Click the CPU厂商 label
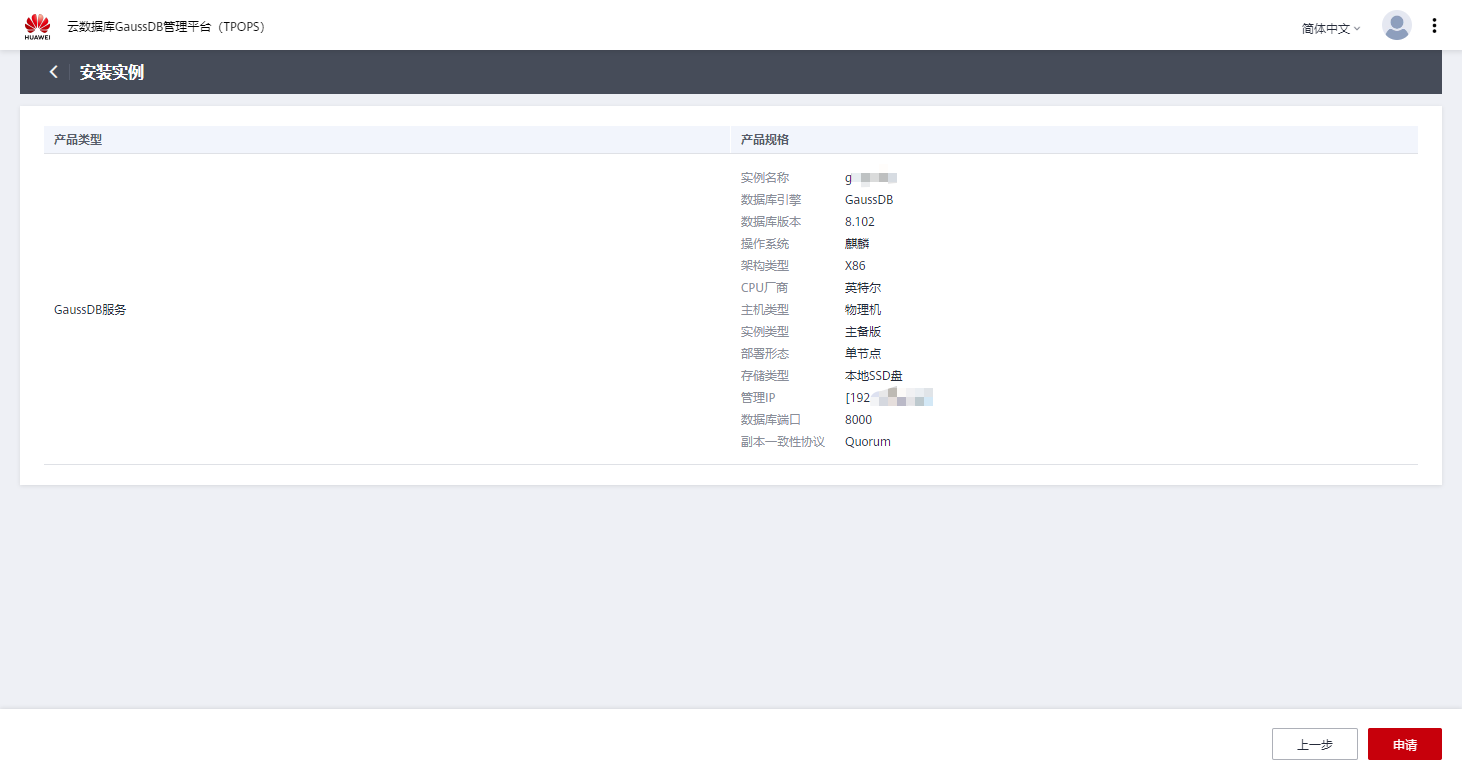 (764, 288)
